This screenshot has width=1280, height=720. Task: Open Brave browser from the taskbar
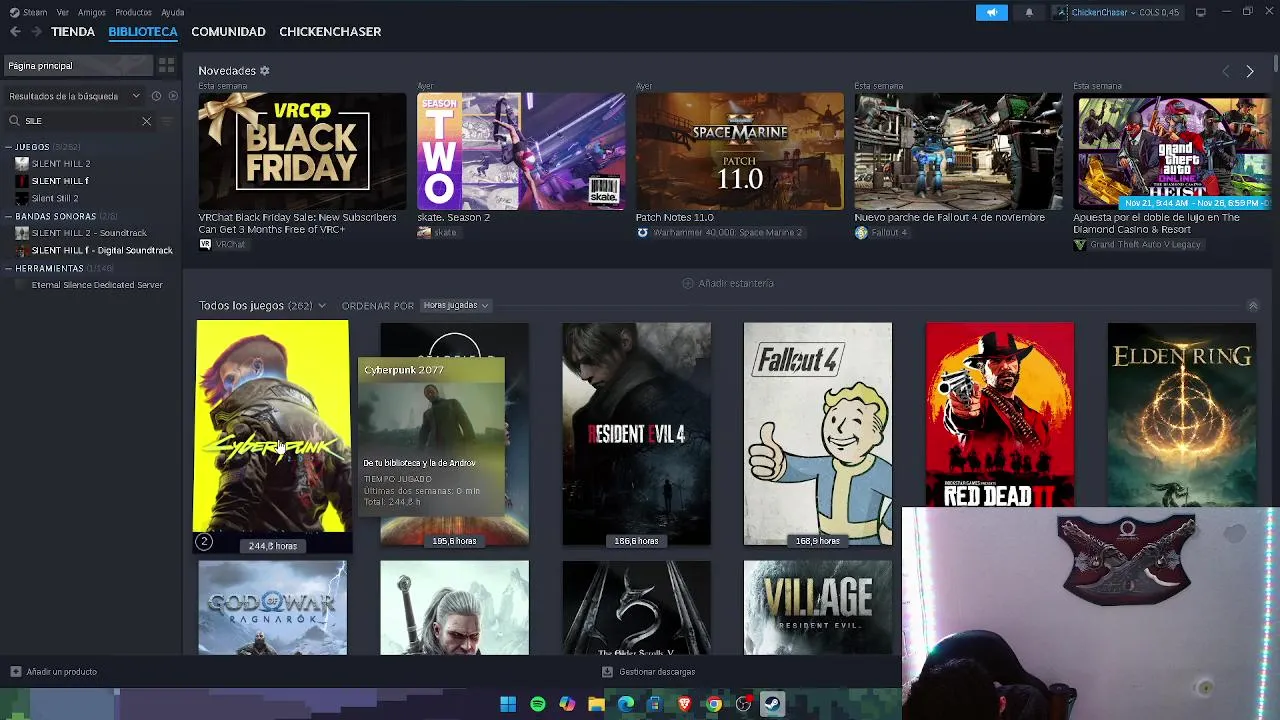point(685,704)
